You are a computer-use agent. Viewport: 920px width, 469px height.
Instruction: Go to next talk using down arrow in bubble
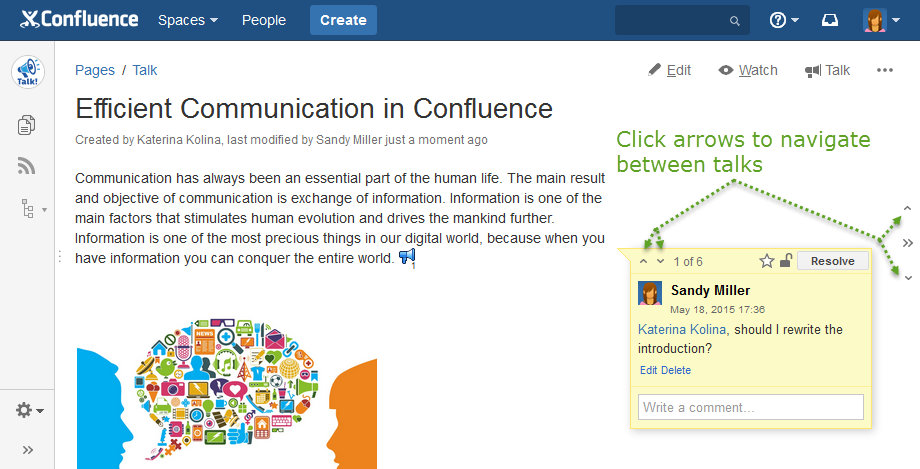[x=660, y=262]
